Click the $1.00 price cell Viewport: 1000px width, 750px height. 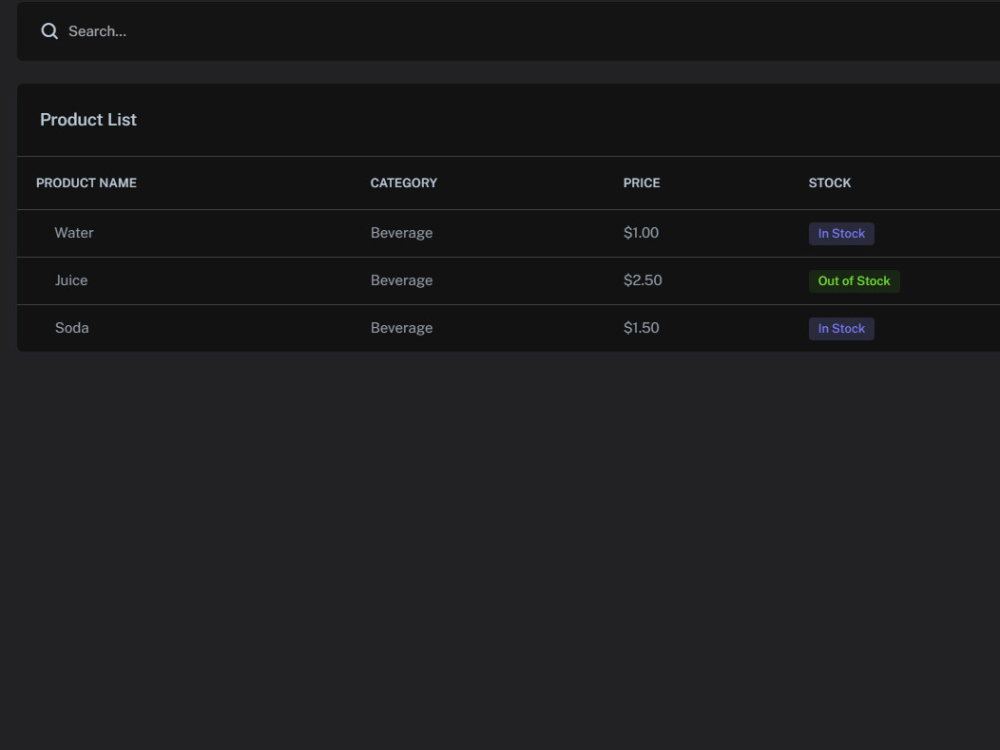641,233
